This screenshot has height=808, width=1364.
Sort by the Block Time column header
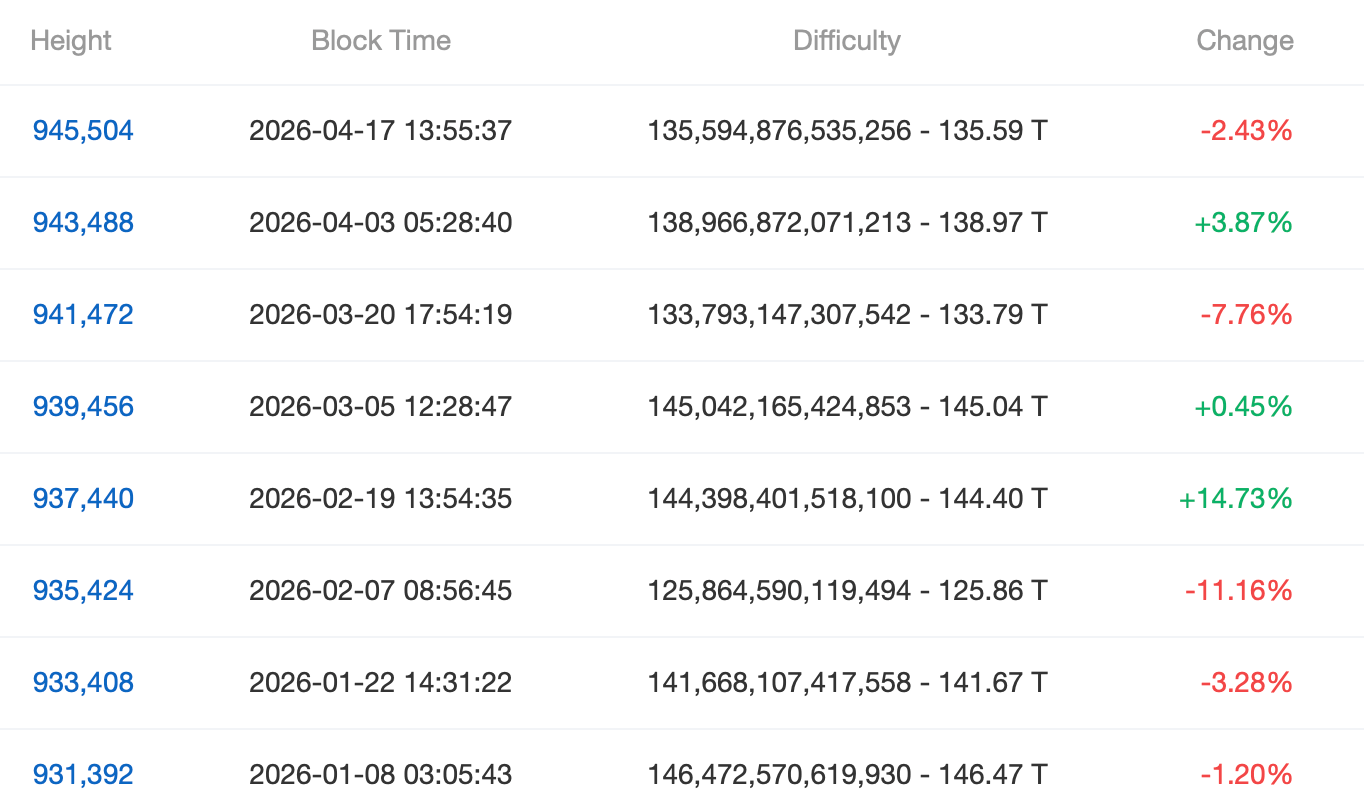pos(381,40)
